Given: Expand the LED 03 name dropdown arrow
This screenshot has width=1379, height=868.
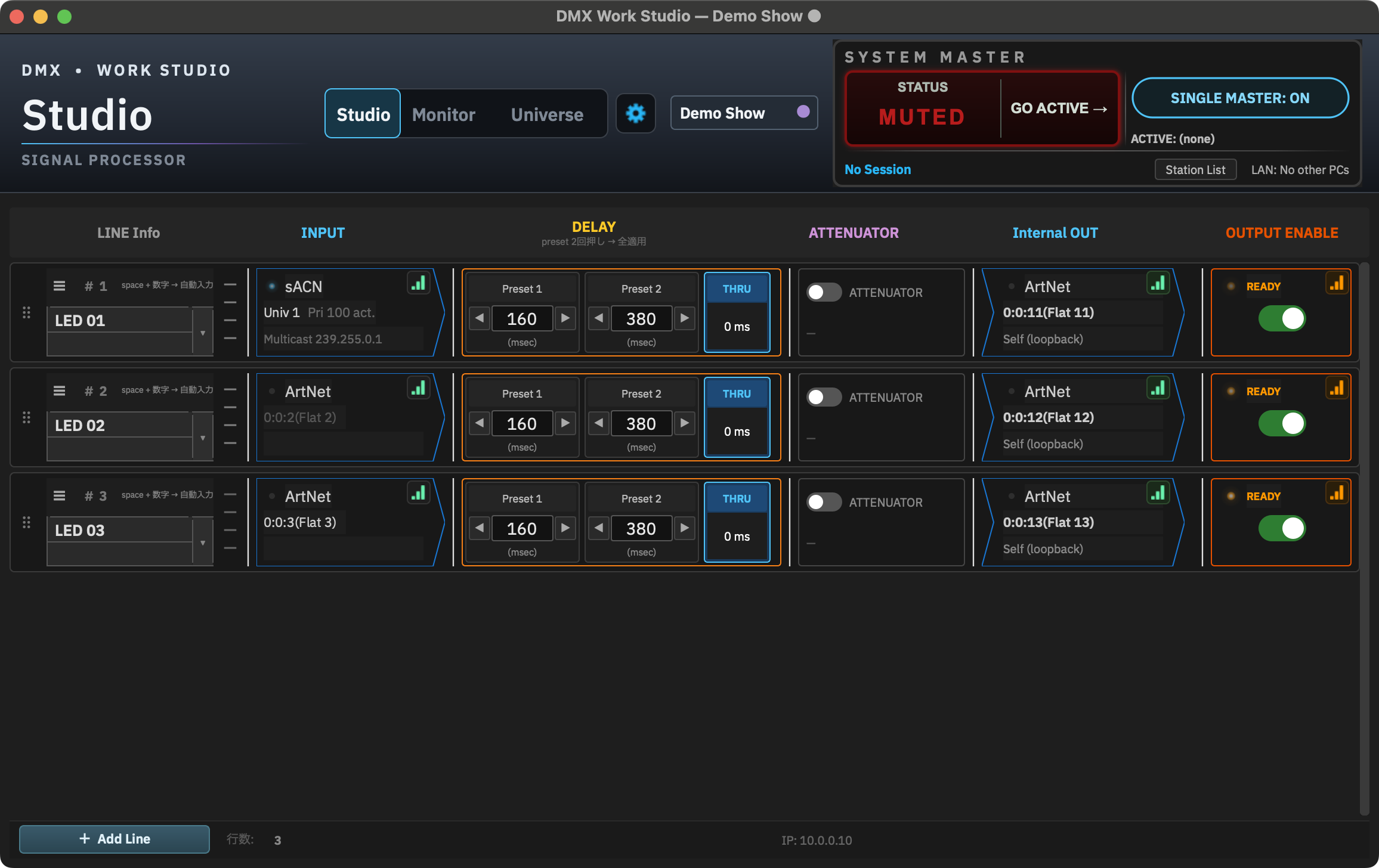Looking at the screenshot, I should [x=203, y=542].
